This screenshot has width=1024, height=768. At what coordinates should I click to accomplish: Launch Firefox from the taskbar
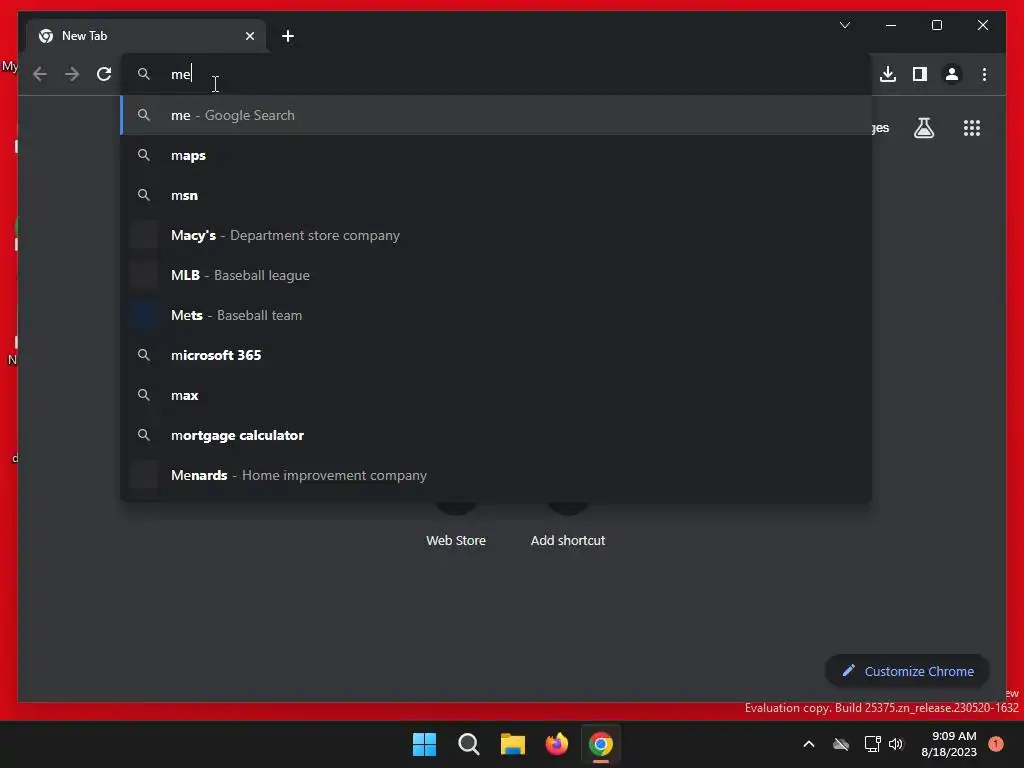[556, 744]
